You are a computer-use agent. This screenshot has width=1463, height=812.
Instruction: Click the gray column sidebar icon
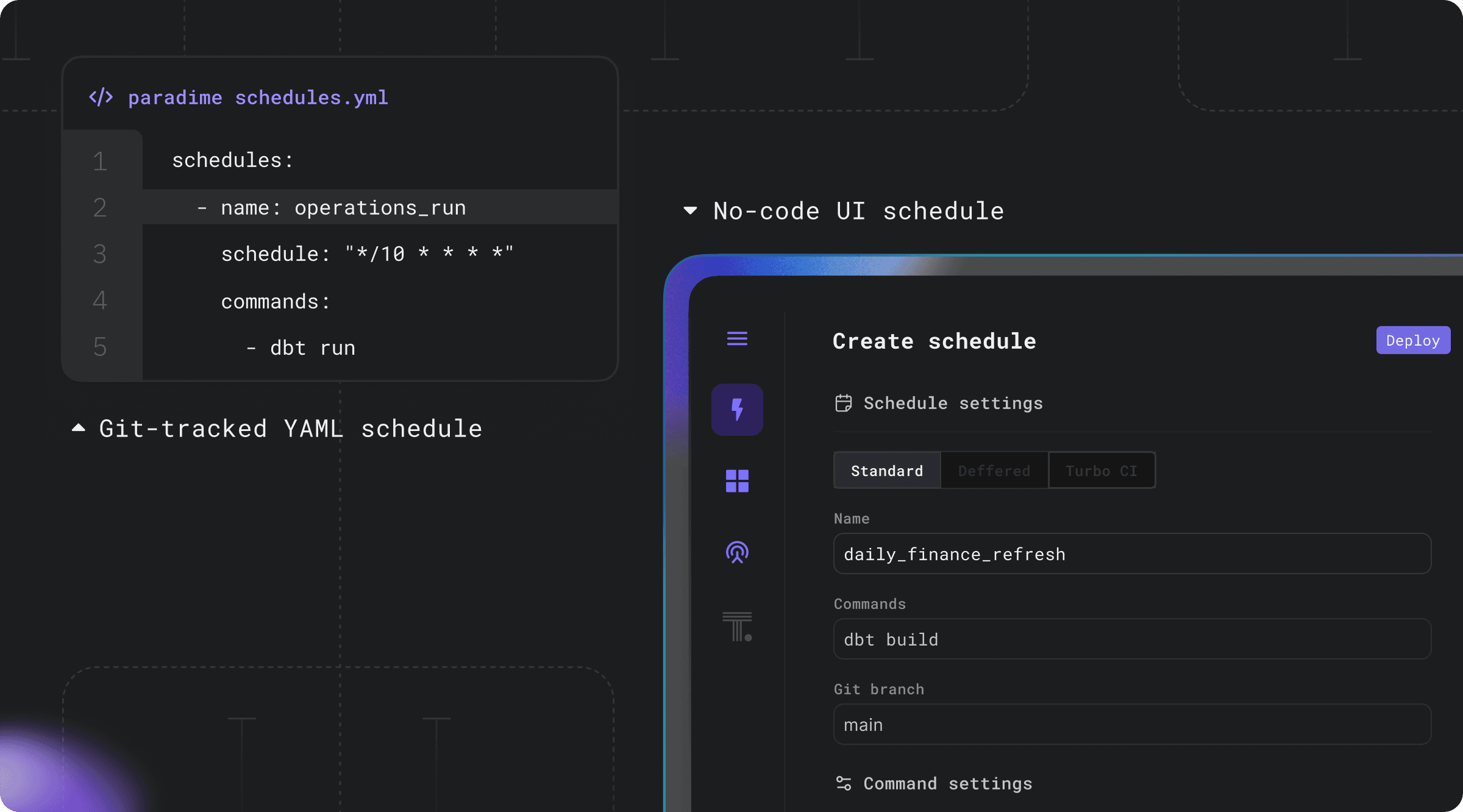[737, 627]
